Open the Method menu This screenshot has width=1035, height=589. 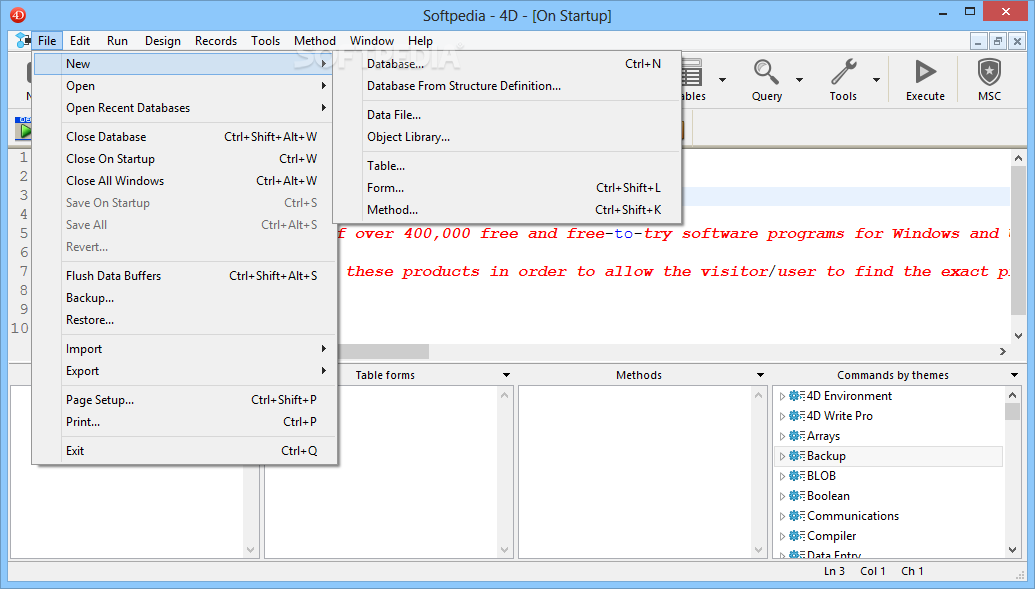tap(315, 41)
